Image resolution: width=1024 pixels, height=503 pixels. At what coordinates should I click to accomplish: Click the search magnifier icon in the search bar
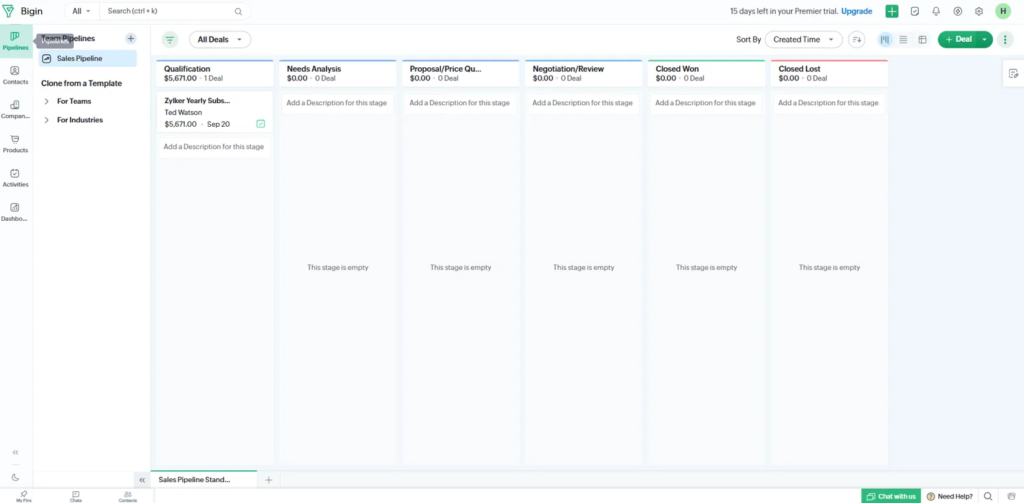pyautogui.click(x=238, y=11)
